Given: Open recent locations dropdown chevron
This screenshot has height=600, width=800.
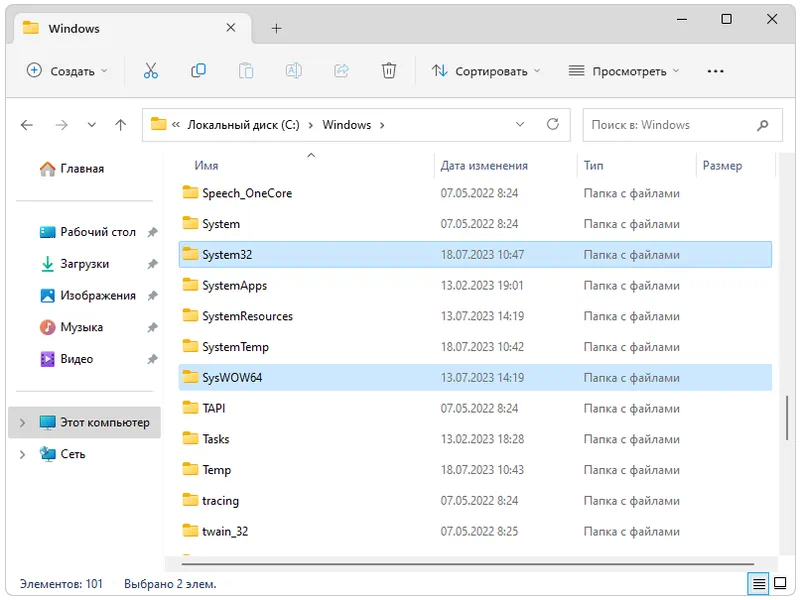Looking at the screenshot, I should (91, 125).
